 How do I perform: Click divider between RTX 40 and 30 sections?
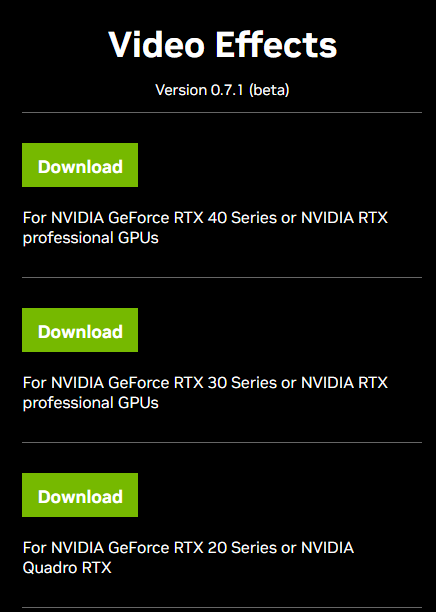click(x=222, y=278)
